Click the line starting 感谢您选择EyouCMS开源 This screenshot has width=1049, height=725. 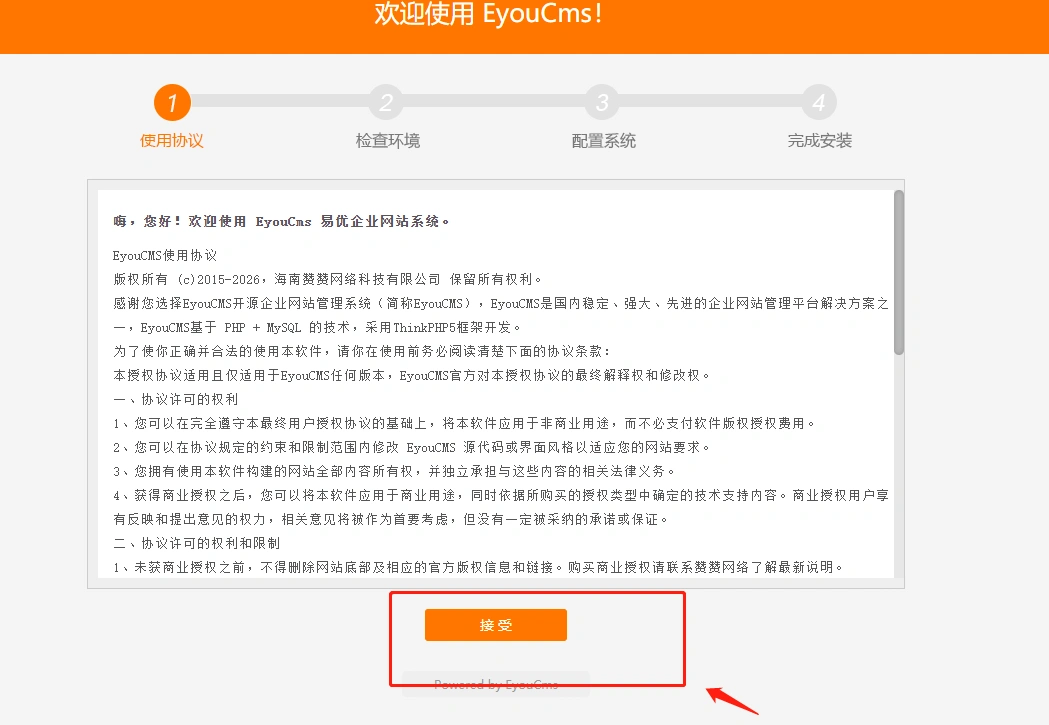tap(500, 315)
